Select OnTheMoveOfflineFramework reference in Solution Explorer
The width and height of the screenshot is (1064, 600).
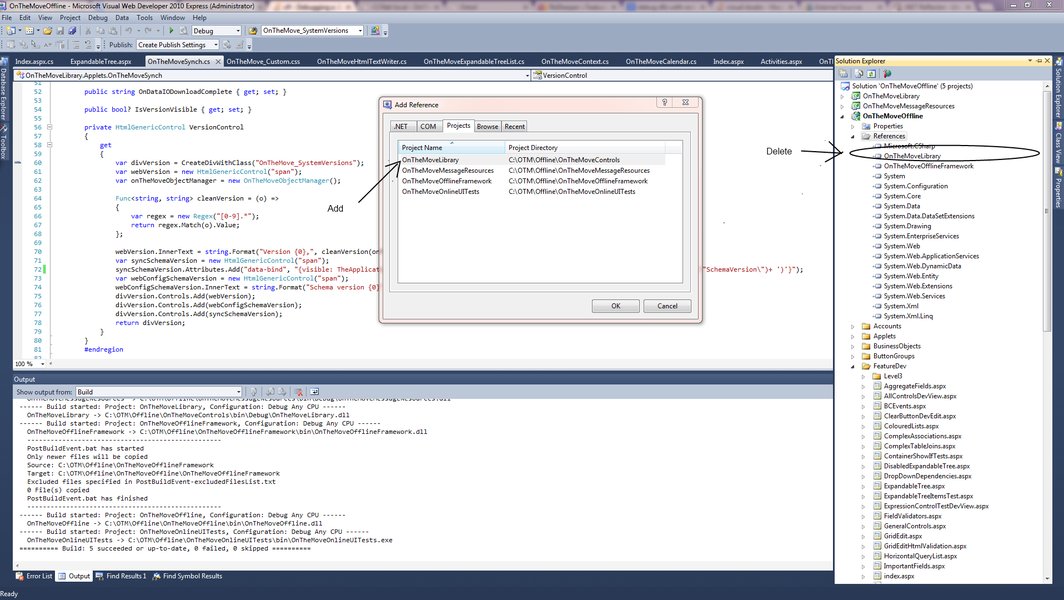pos(928,166)
